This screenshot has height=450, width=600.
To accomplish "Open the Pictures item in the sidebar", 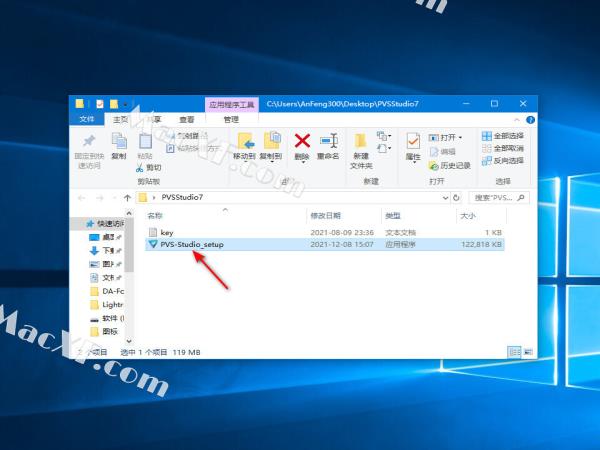I will [105, 264].
